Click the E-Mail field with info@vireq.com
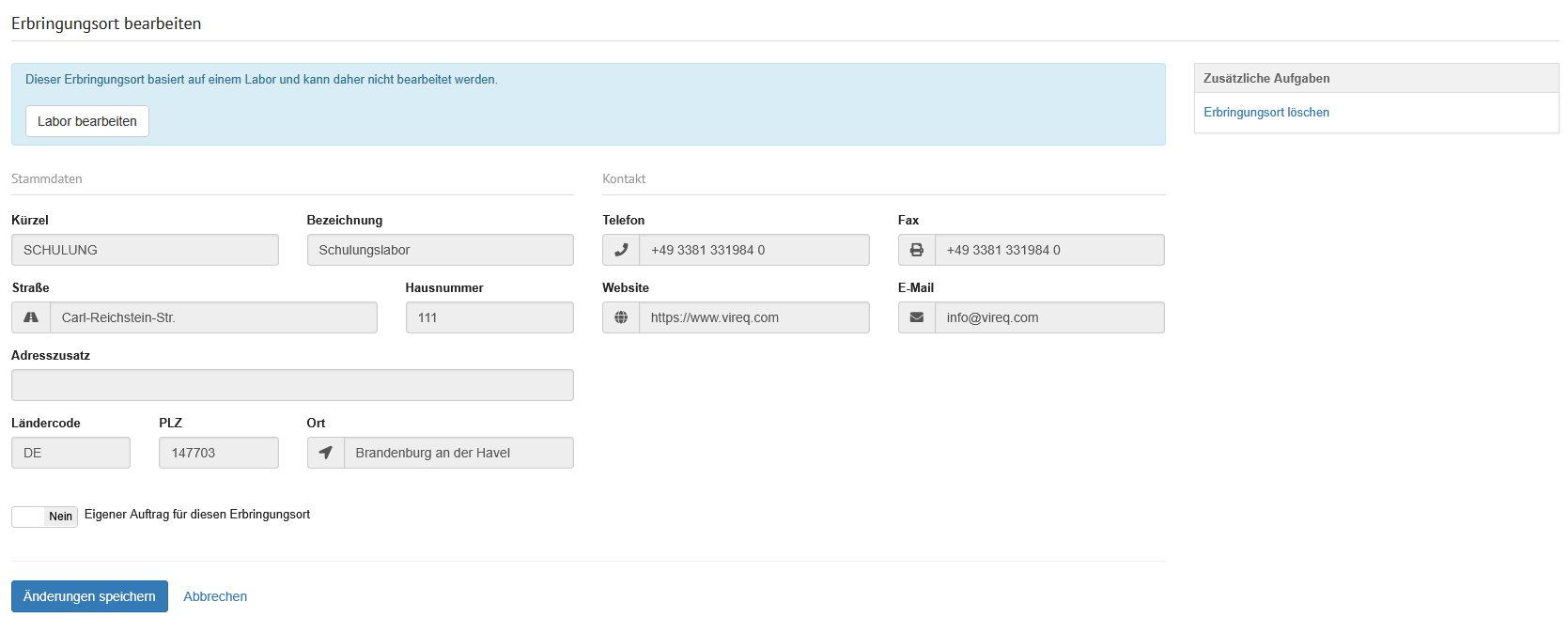Viewport: 1568px width, 633px height. pos(1048,317)
